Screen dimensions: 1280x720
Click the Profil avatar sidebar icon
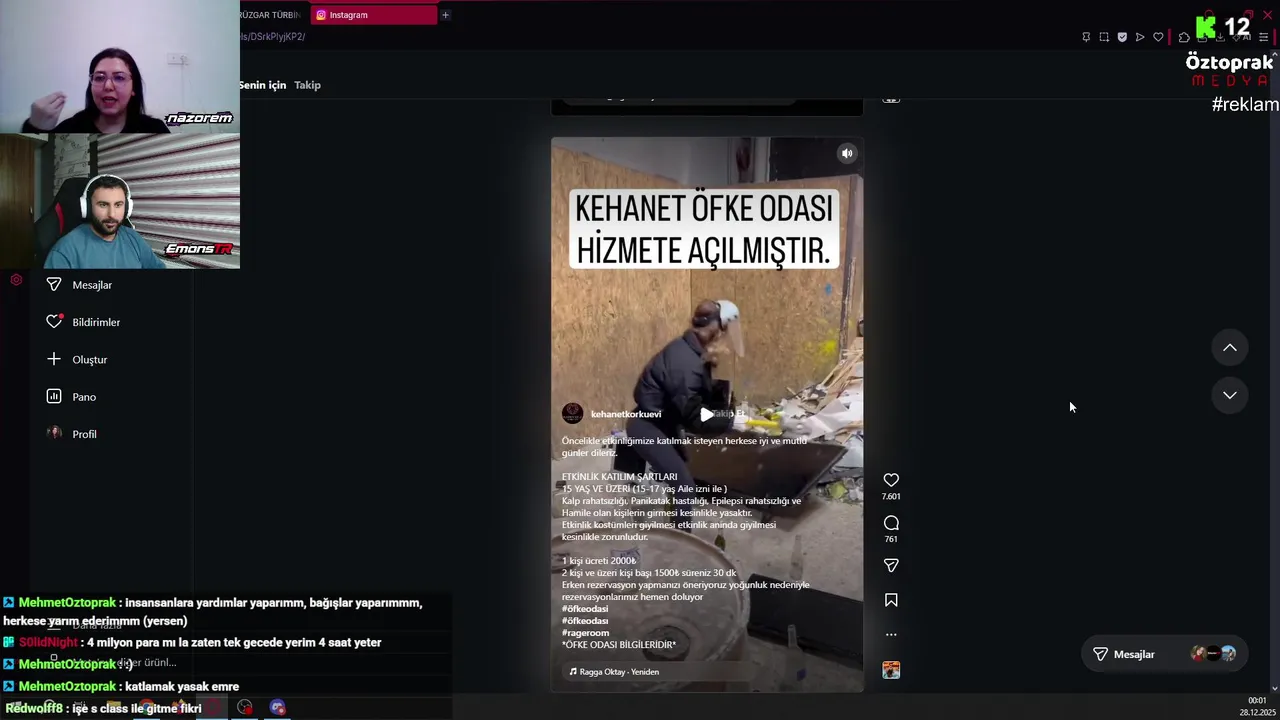pyautogui.click(x=54, y=433)
